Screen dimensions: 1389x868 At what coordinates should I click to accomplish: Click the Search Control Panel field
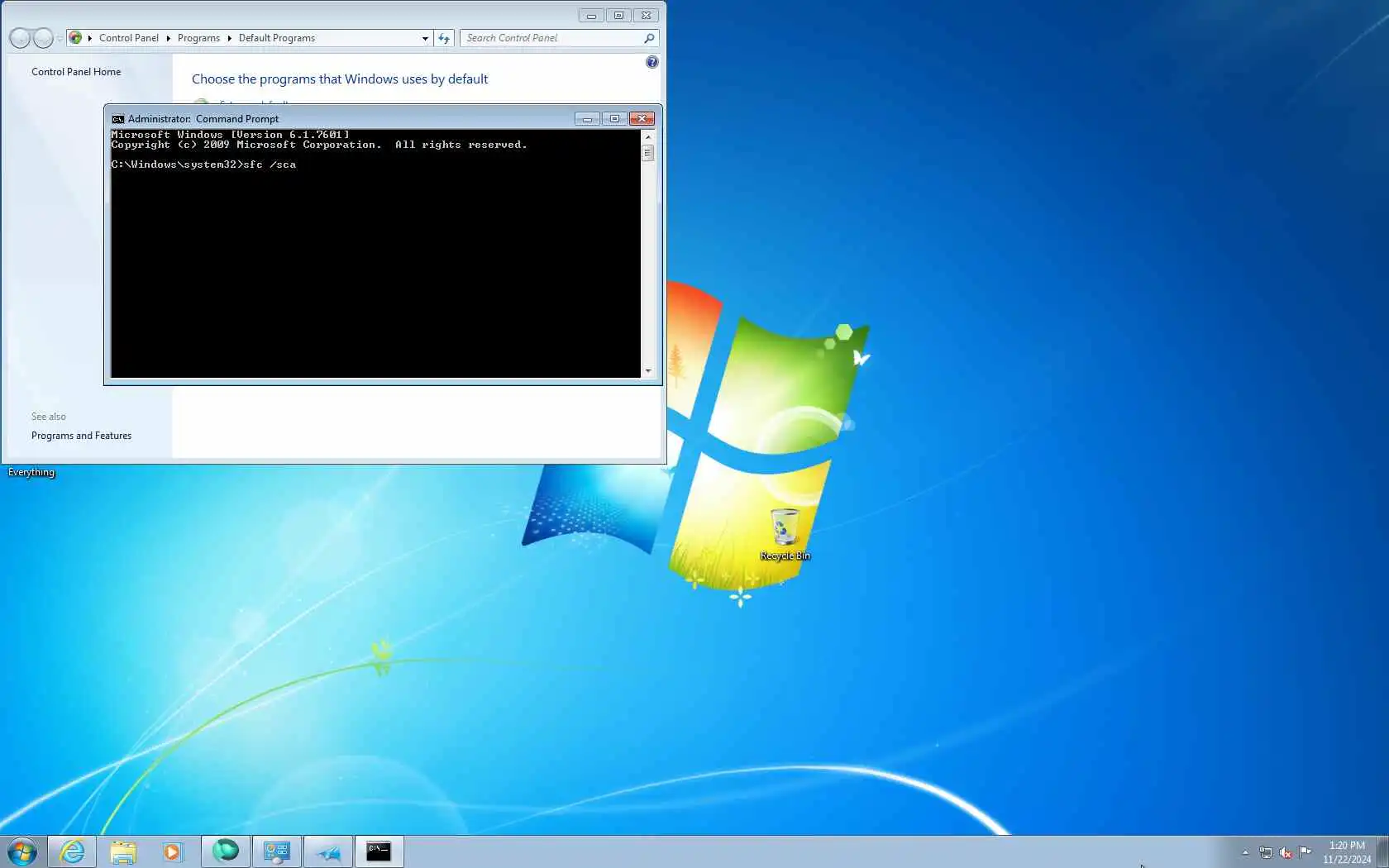(x=552, y=38)
